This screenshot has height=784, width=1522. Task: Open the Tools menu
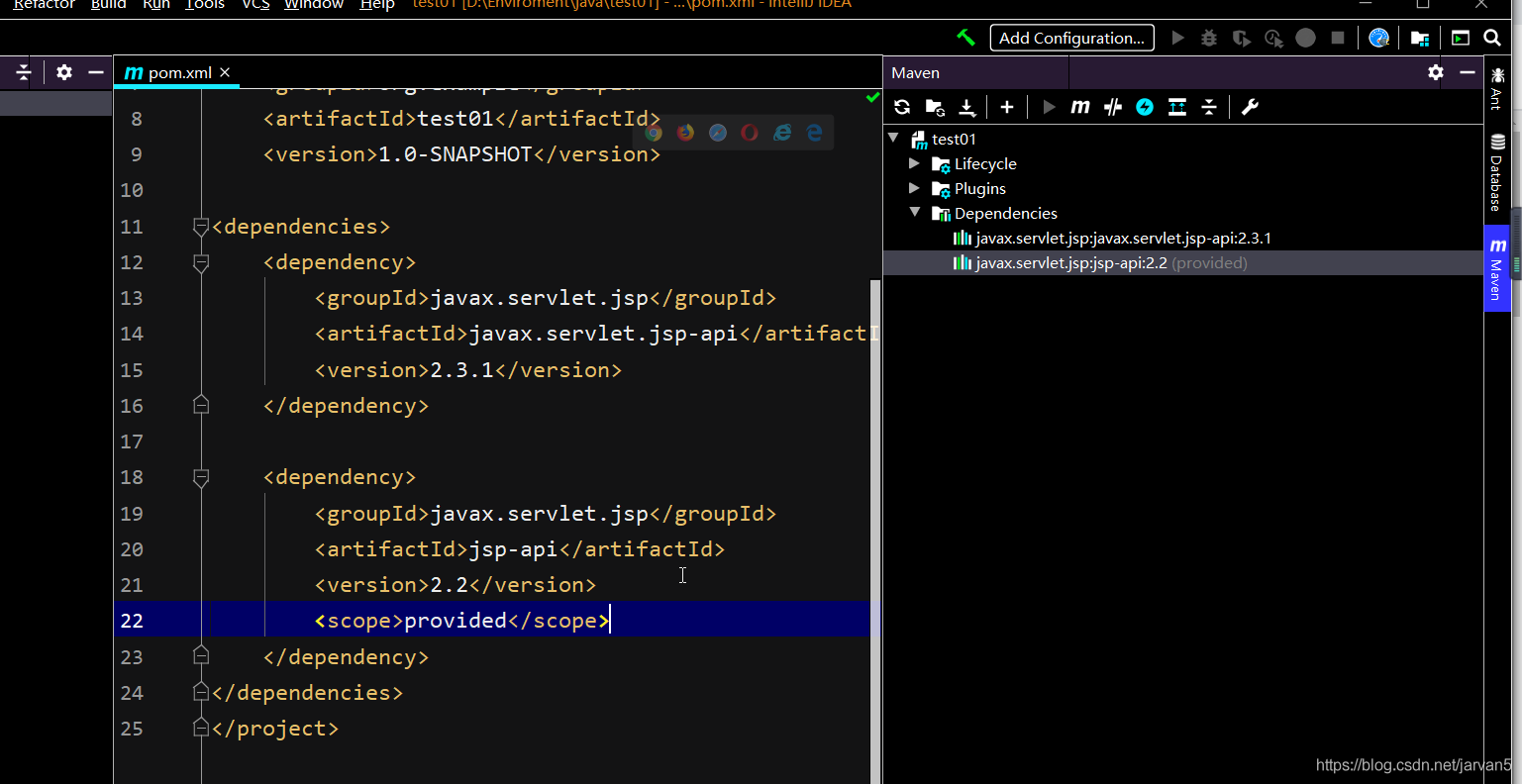205,5
